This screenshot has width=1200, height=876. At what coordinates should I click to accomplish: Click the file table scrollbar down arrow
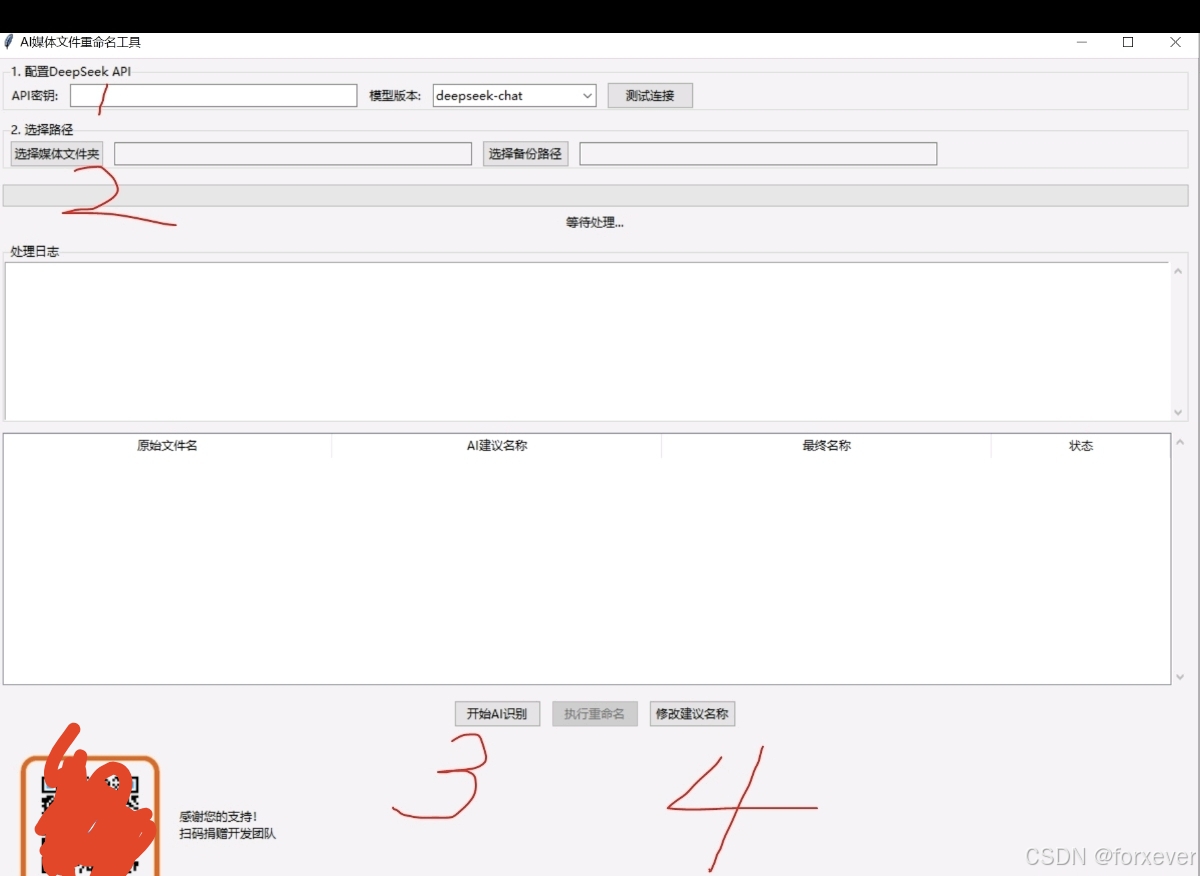1180,677
